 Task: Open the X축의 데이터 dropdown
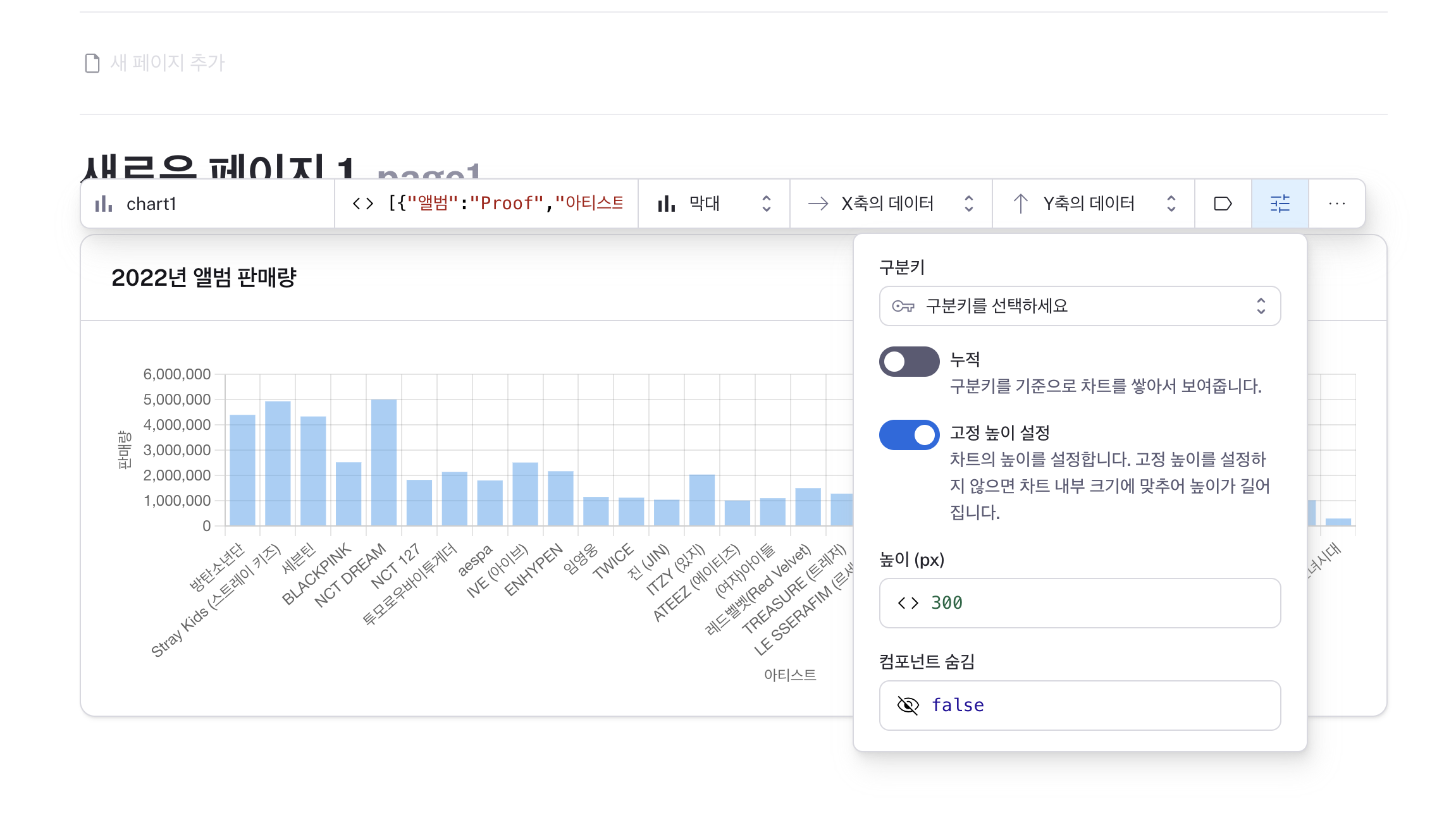pos(891,204)
